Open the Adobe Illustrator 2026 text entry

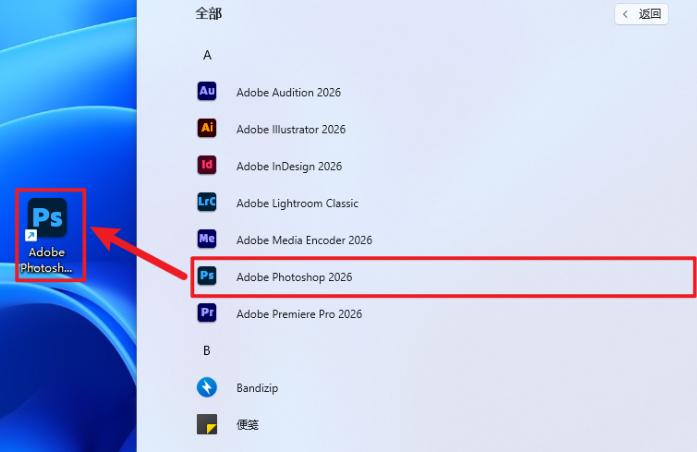tap(291, 129)
